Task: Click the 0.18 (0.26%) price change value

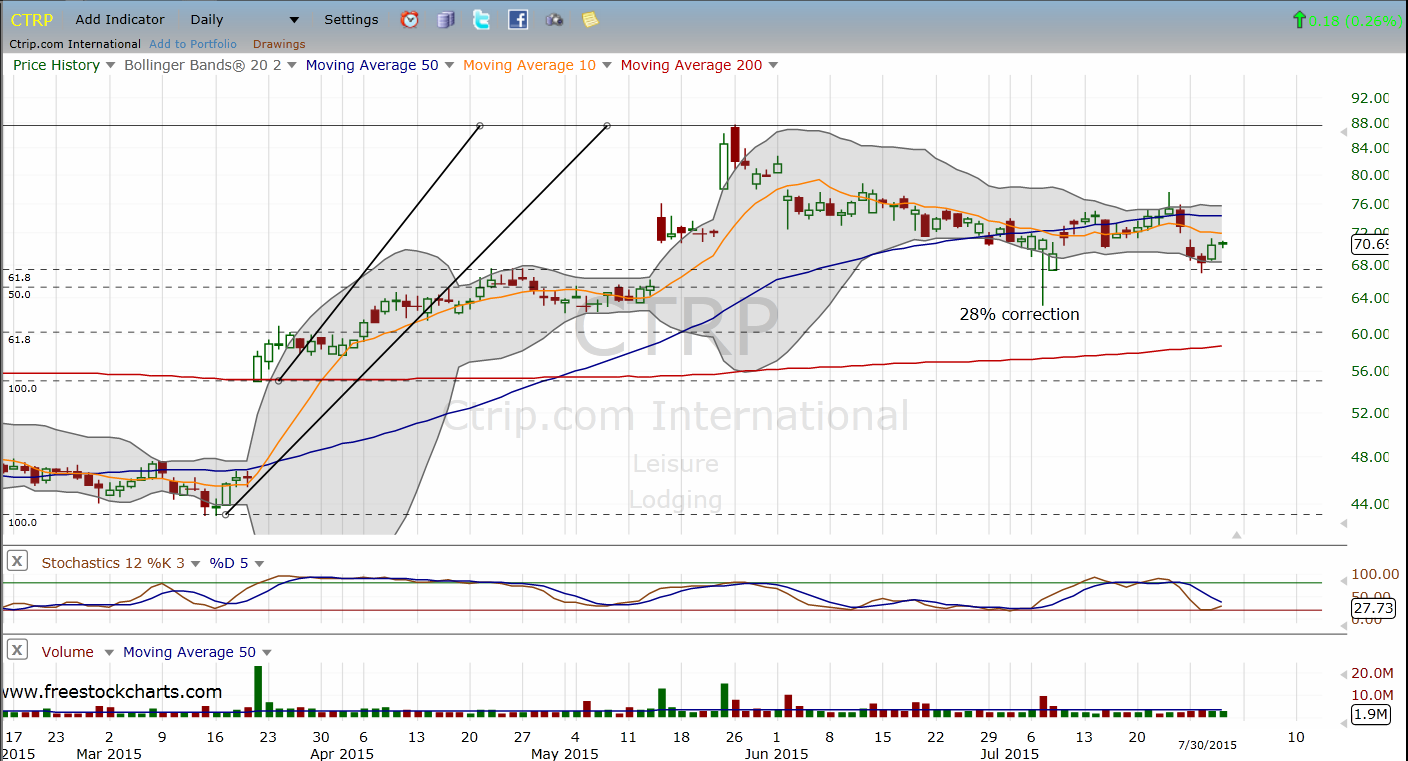Action: 1355,19
